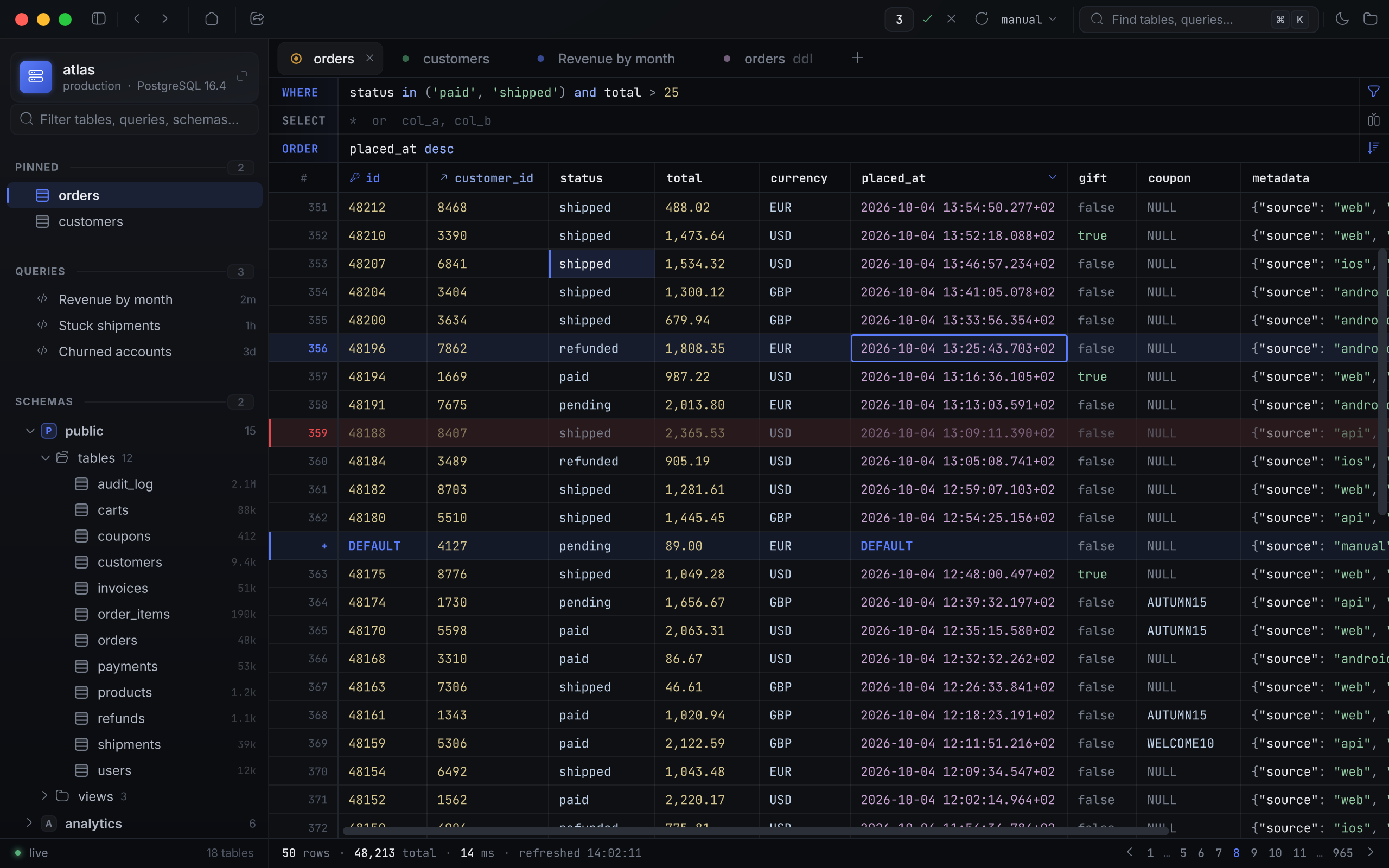Image resolution: width=1389 pixels, height=868 pixels.
Task: Click the new tab plus icon
Action: pyautogui.click(x=857, y=58)
